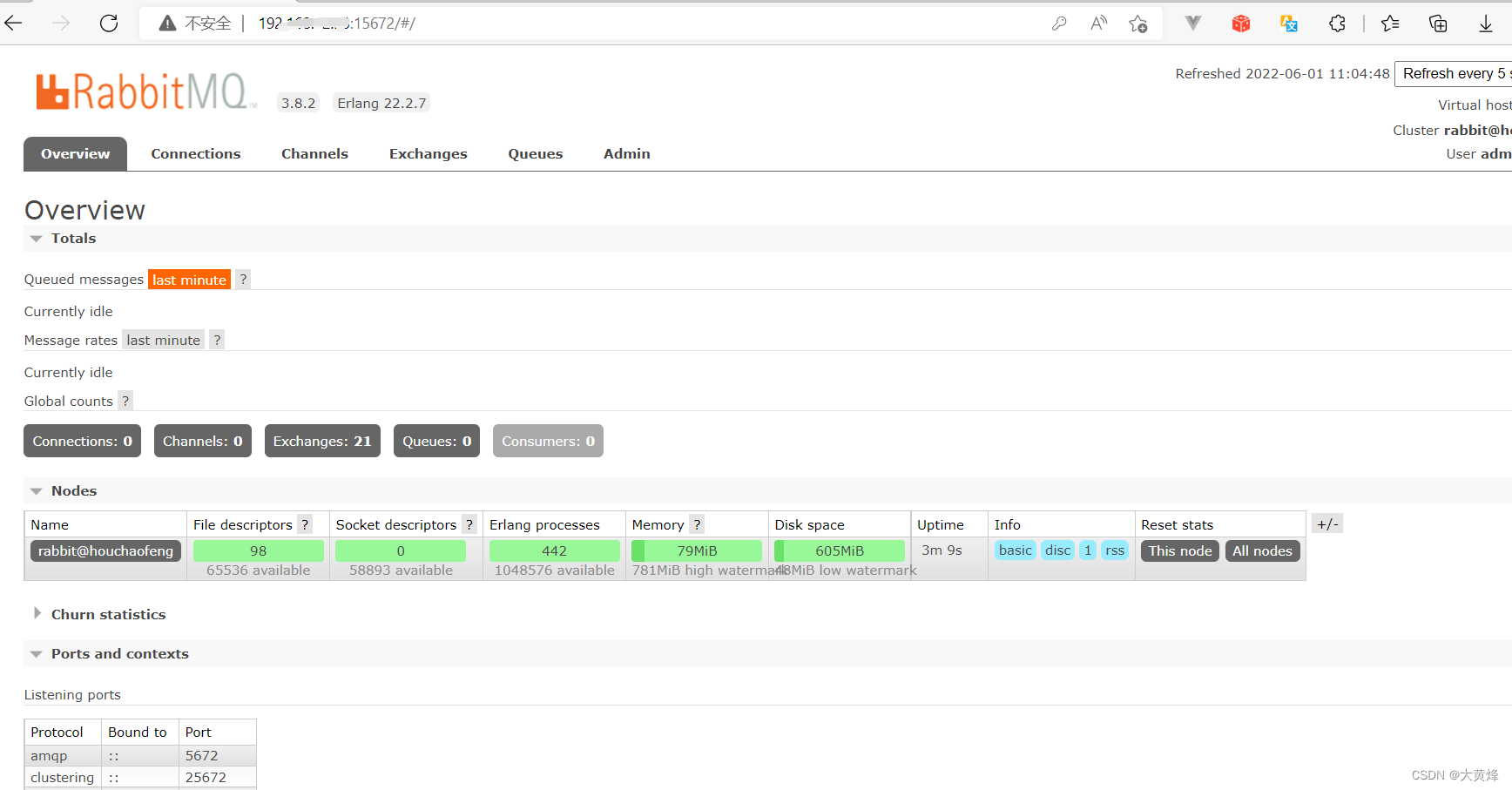
Task: Open the Channels tab
Action: point(314,154)
